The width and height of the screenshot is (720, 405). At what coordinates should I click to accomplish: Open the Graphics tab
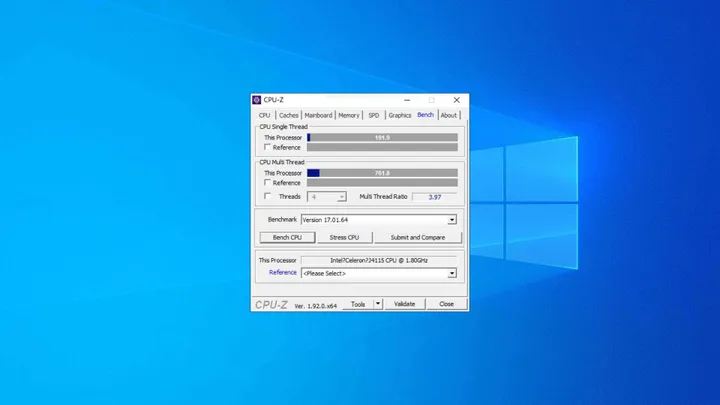coord(399,115)
